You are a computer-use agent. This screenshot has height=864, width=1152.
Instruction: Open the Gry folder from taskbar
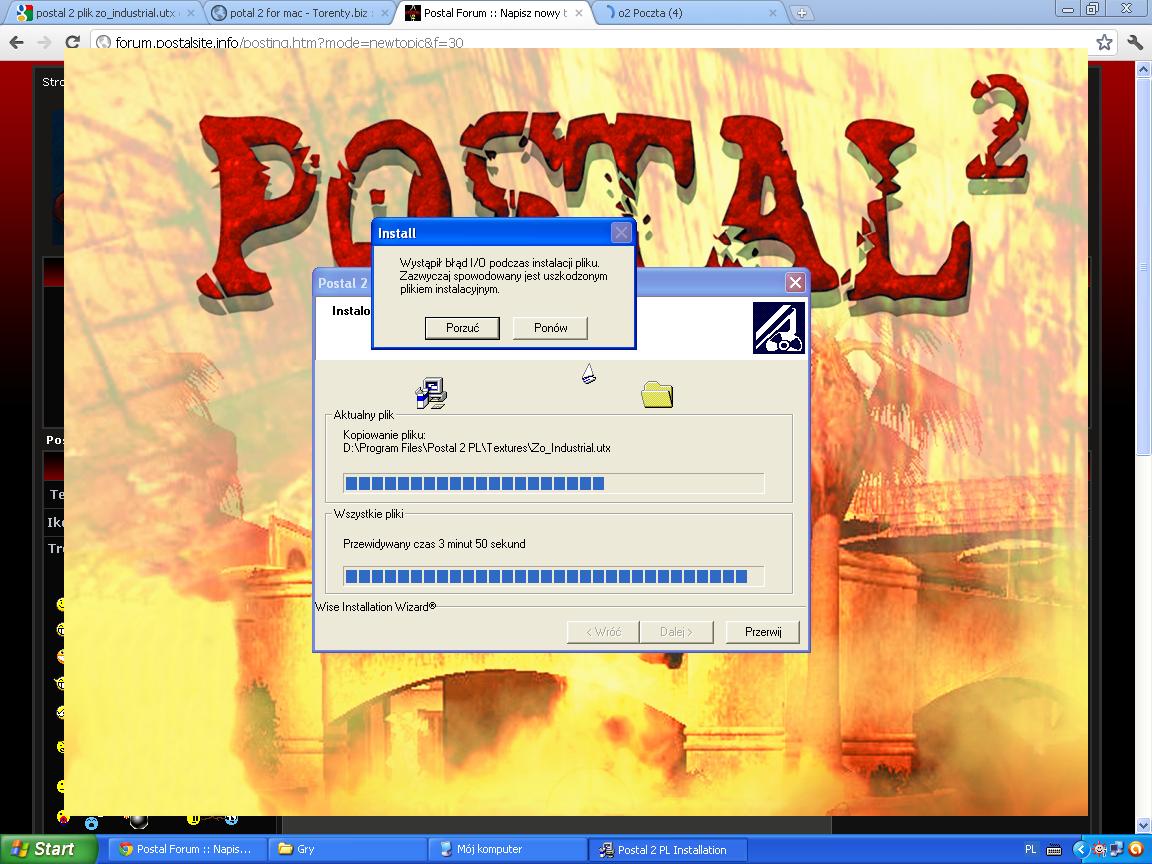tap(347, 849)
